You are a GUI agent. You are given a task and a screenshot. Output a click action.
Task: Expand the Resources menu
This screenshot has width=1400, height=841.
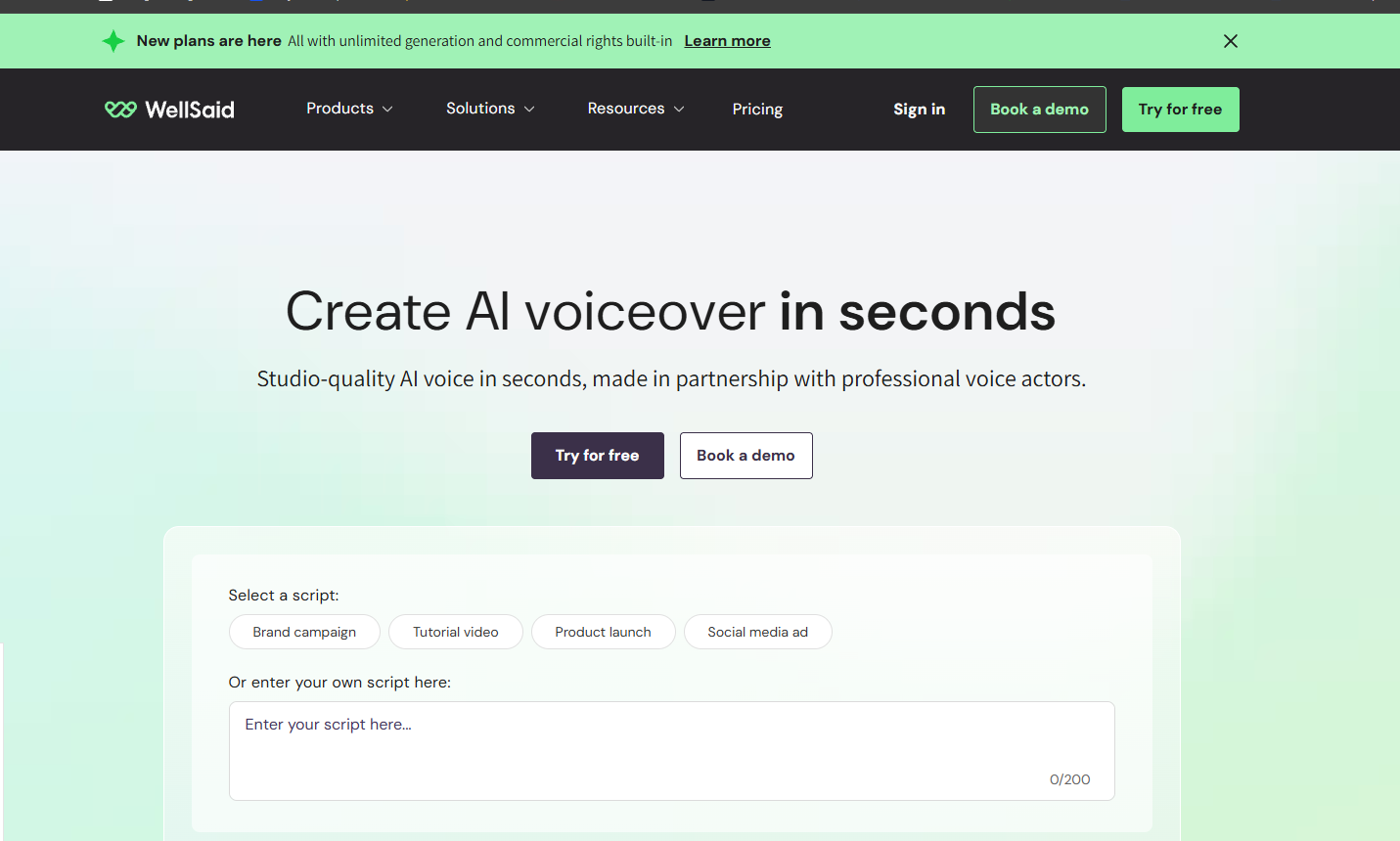coord(635,109)
